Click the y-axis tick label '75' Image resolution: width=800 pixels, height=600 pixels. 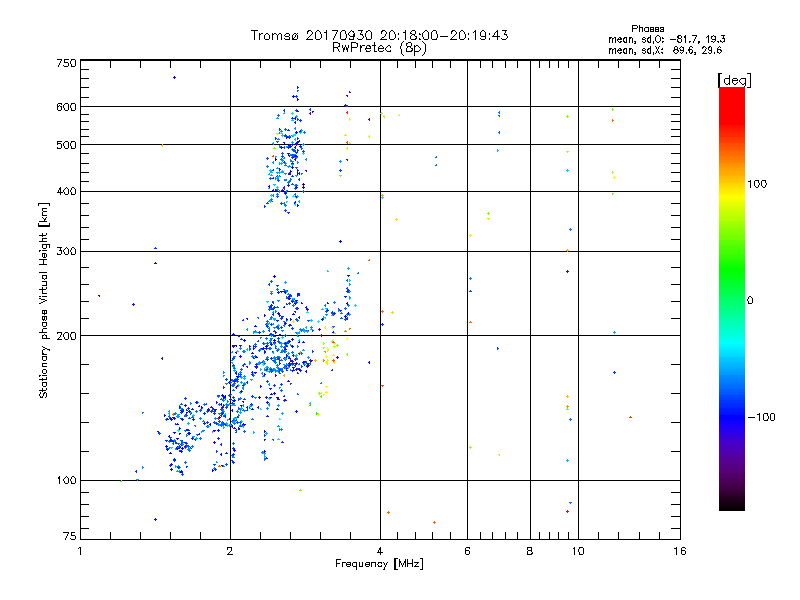70,536
